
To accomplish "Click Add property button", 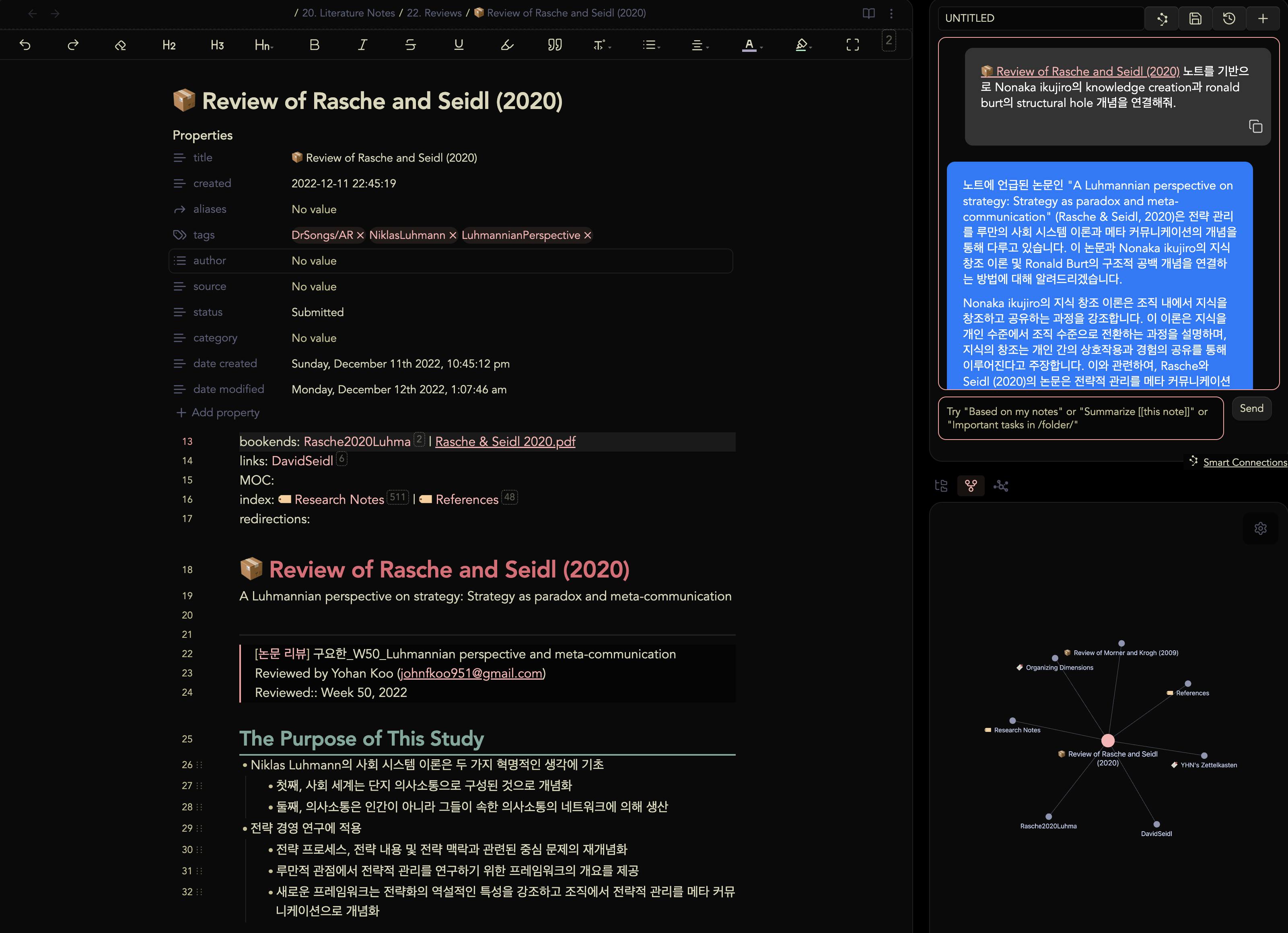I will point(218,413).
